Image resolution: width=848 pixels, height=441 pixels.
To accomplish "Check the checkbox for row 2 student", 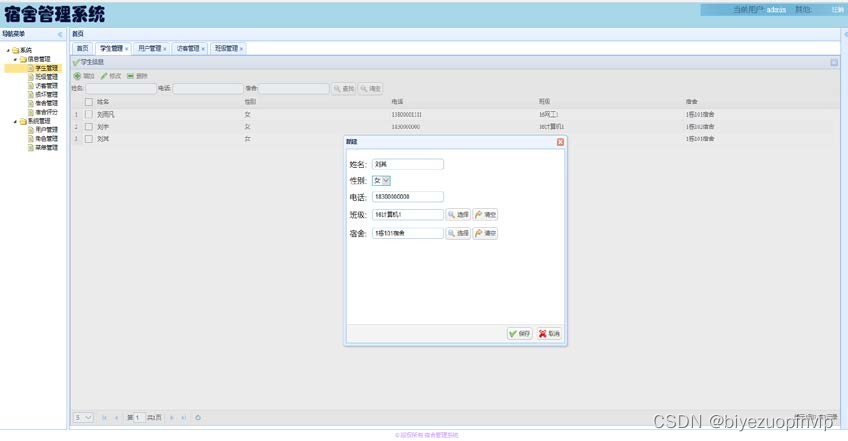I will click(89, 127).
